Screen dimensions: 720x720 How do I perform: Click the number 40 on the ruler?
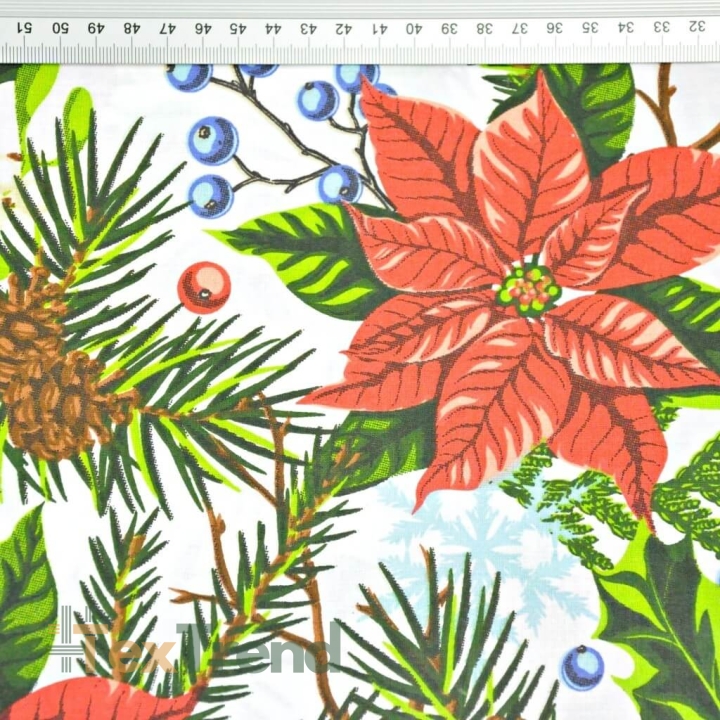(414, 28)
